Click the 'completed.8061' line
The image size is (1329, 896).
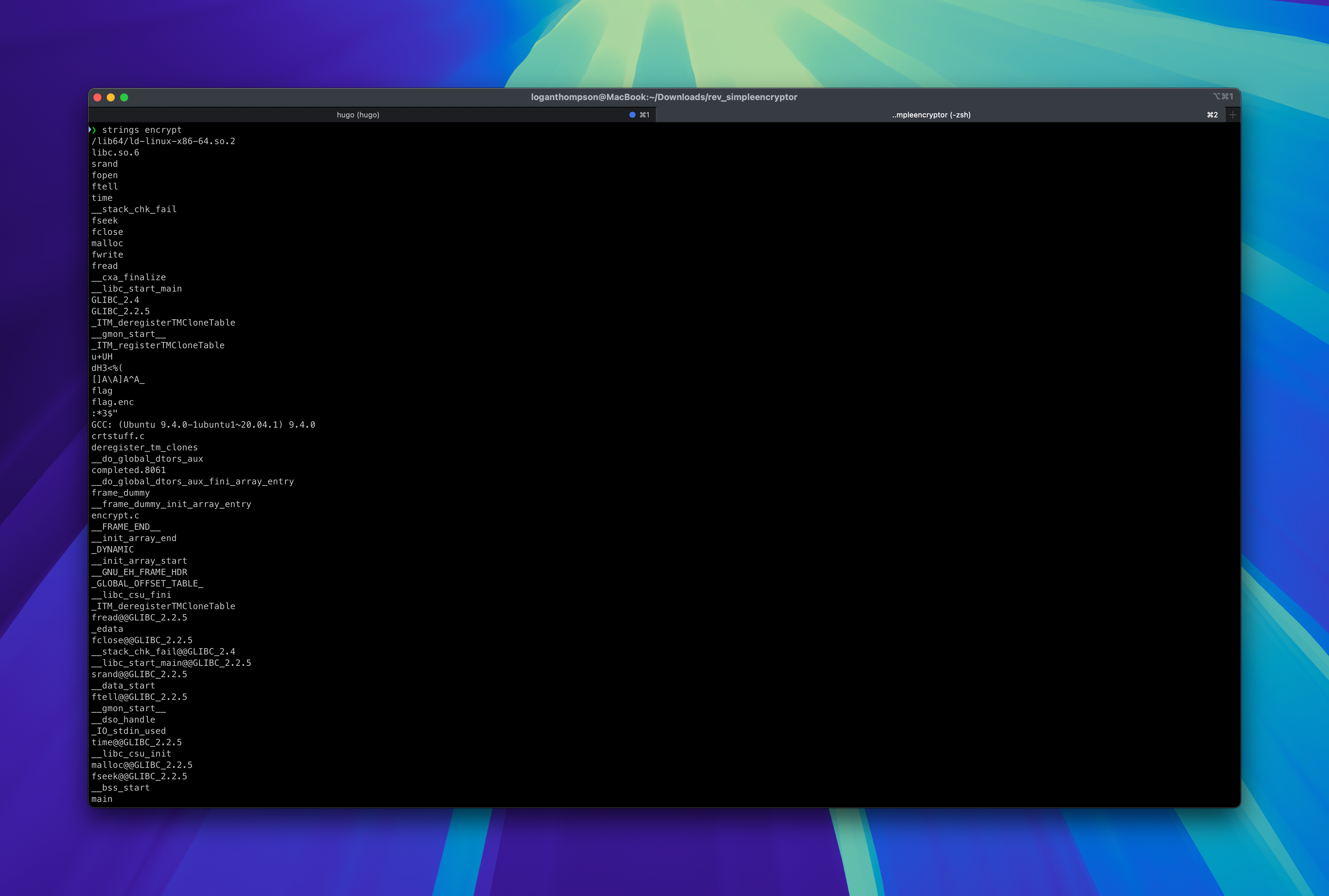click(x=128, y=470)
